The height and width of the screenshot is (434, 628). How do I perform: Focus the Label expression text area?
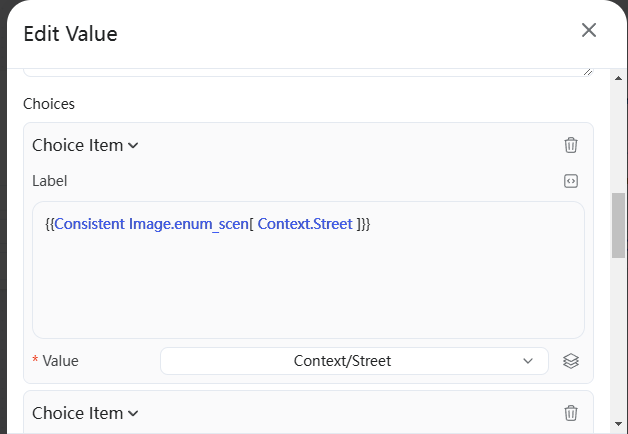308,270
